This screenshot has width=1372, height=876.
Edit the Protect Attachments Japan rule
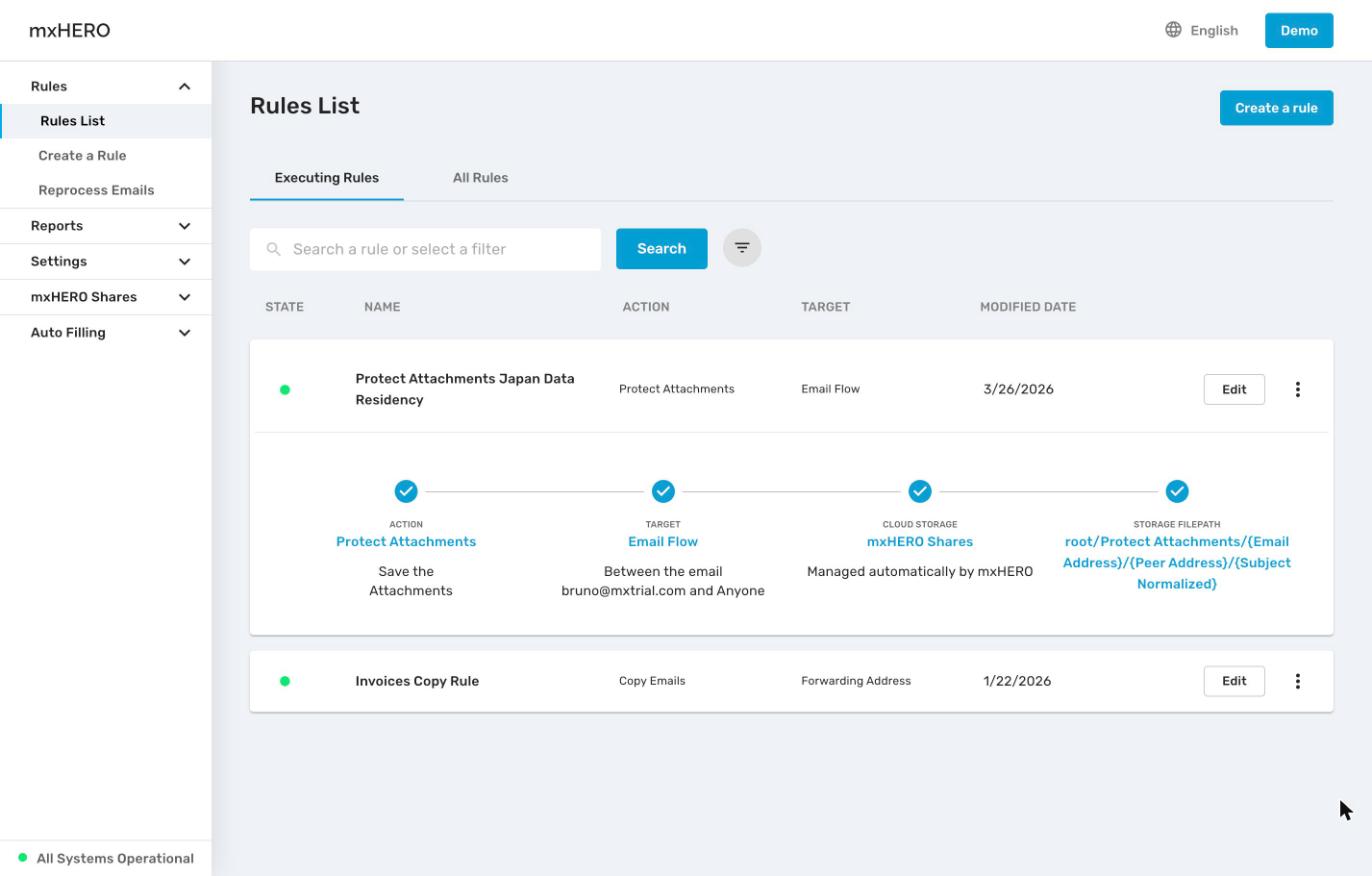point(1234,389)
